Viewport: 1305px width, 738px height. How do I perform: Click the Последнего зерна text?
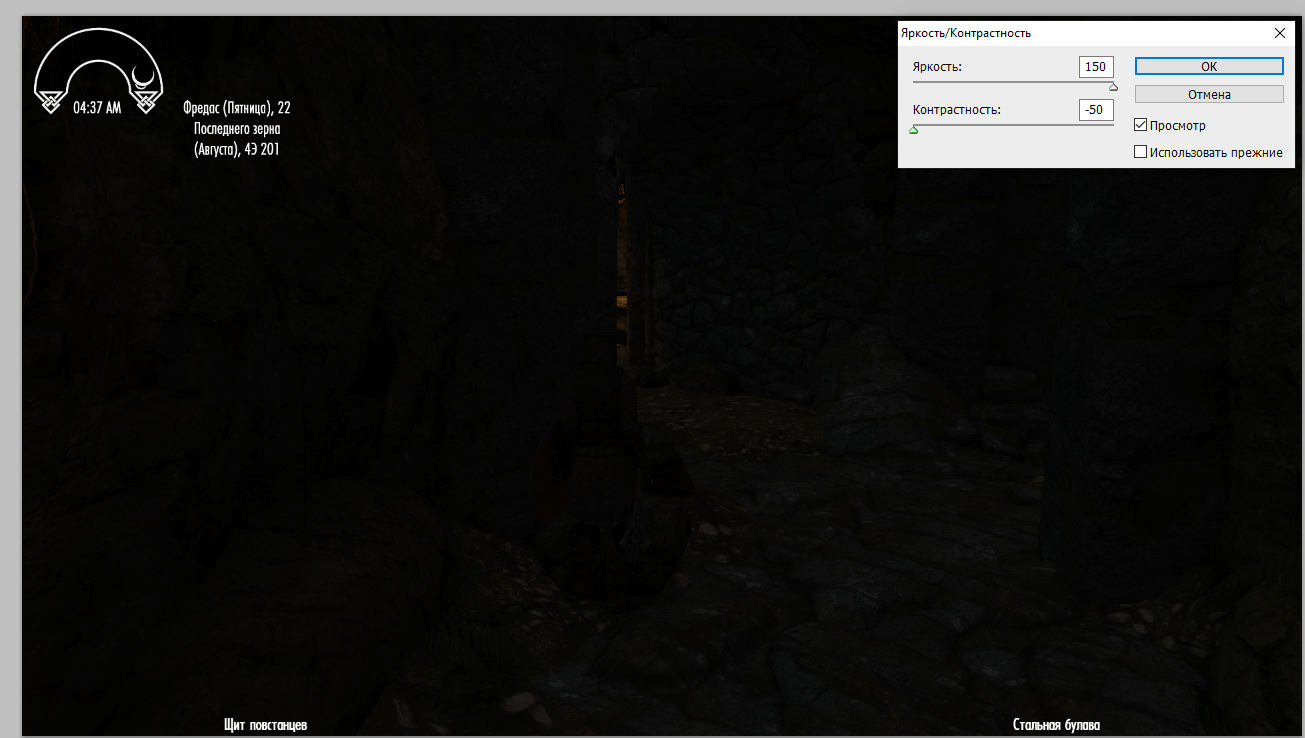(237, 129)
